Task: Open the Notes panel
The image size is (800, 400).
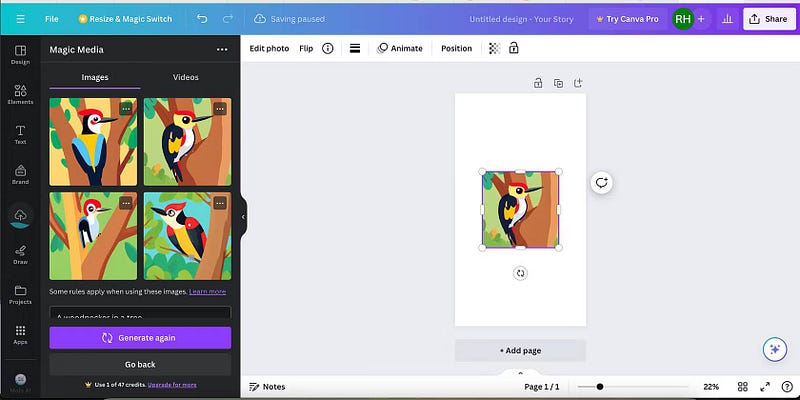Action: 267,387
